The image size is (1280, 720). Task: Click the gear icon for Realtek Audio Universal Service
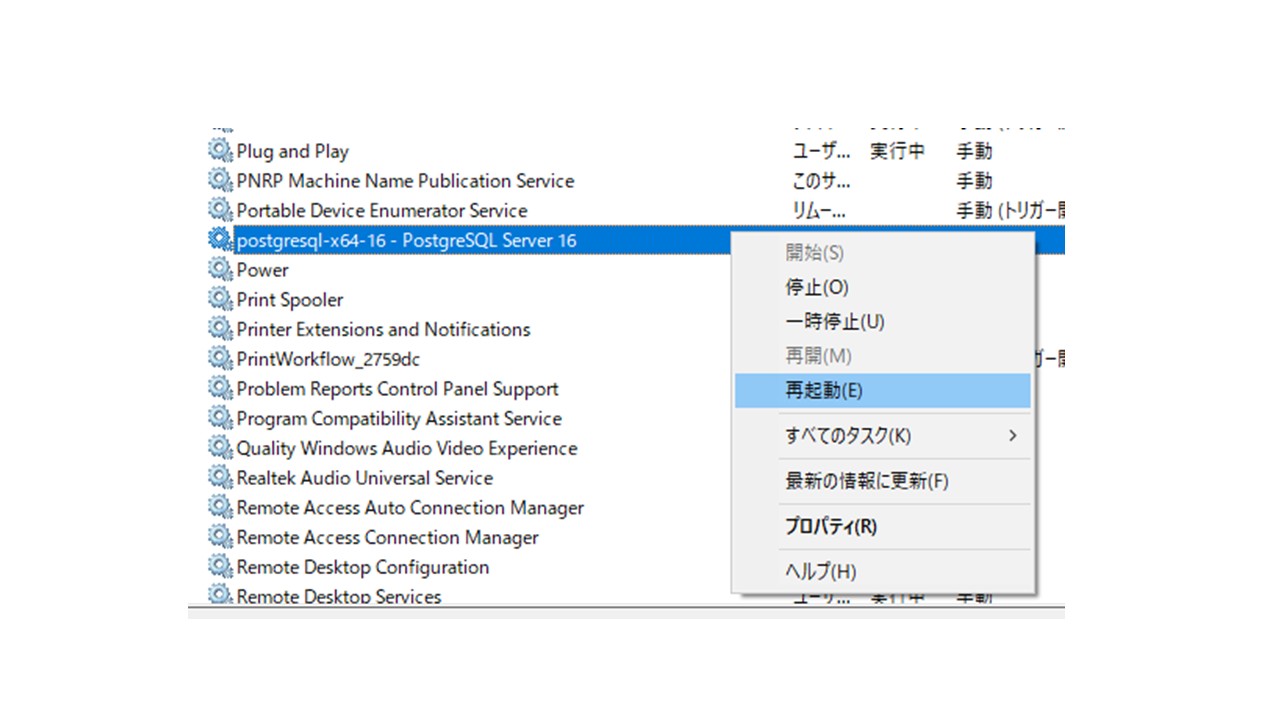click(220, 477)
